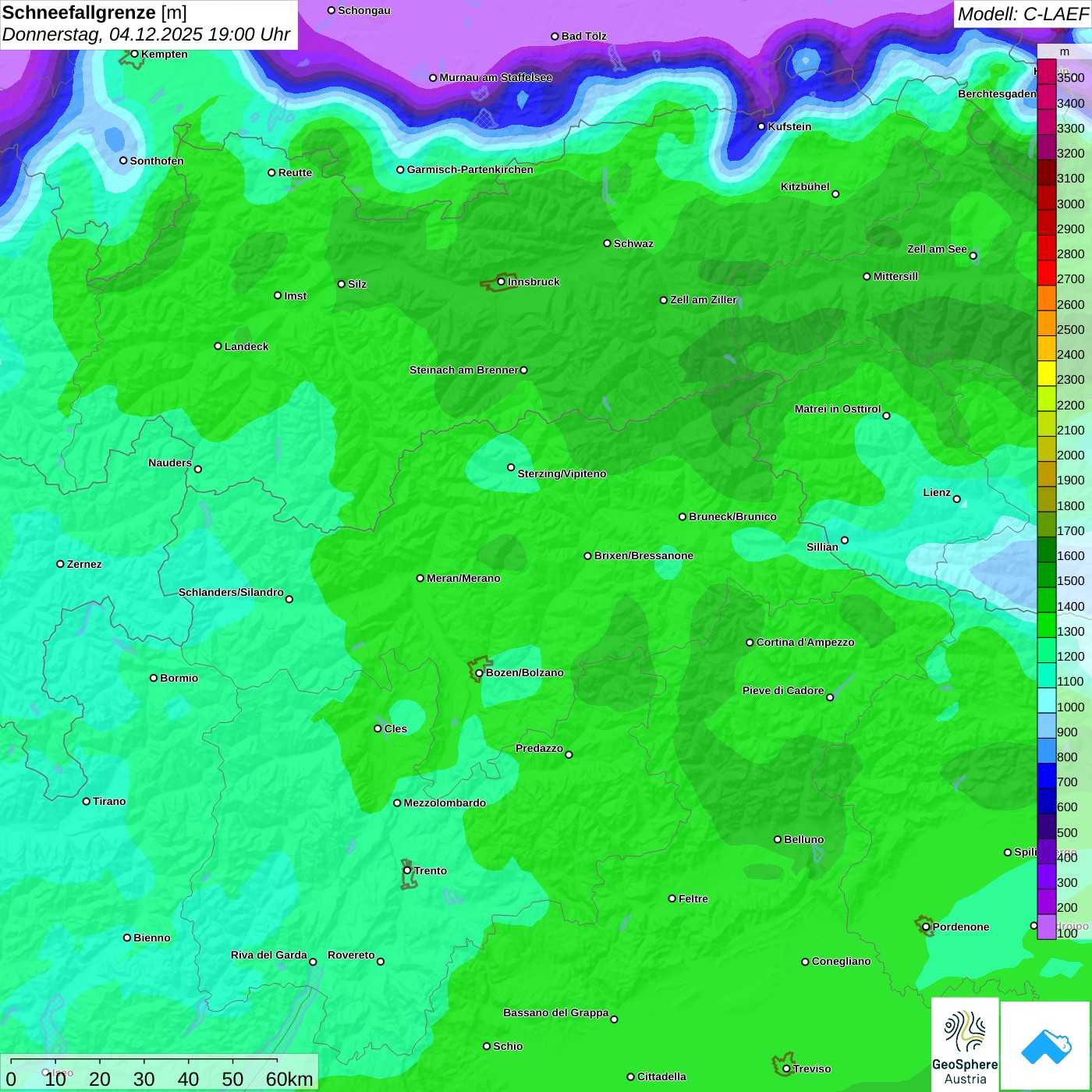Viewport: 1092px width, 1092px height.
Task: Click the Garmisch-Partenkirchen label
Action: [470, 169]
